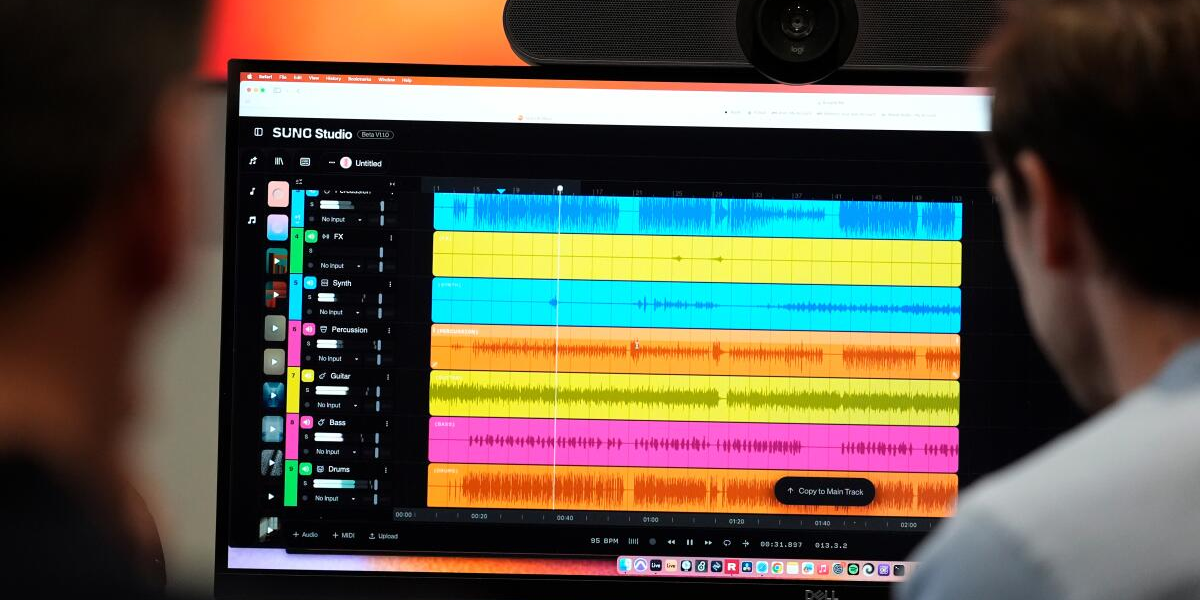1200x600 pixels.
Task: Toggle the metronome bars icon
Action: 633,541
